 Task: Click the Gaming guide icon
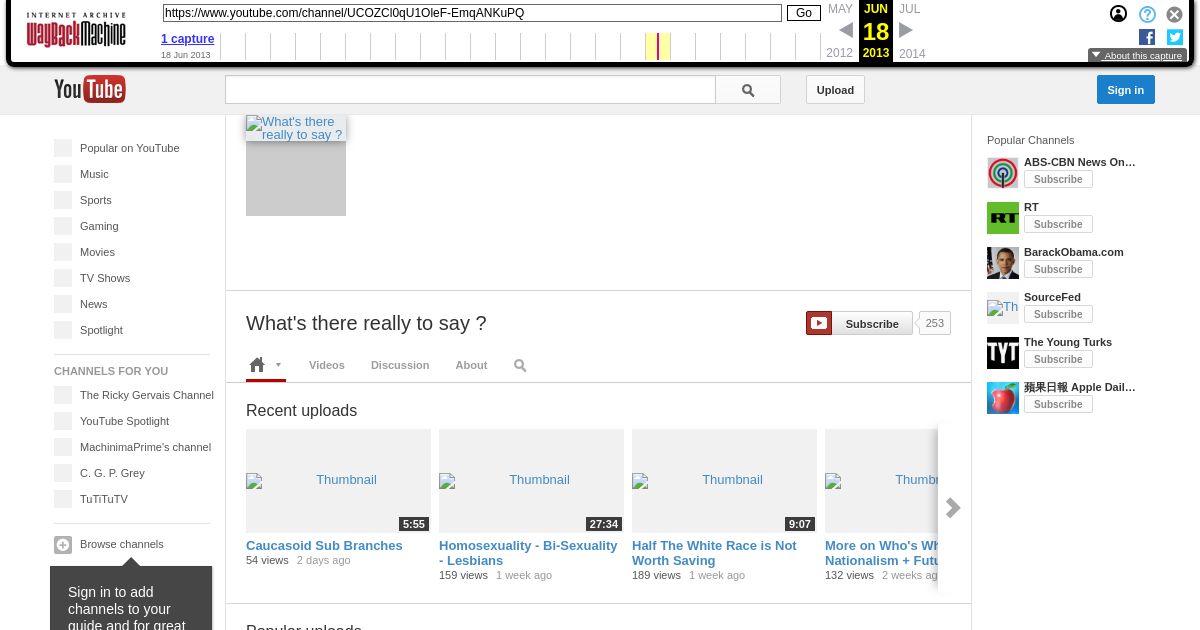pos(63,226)
